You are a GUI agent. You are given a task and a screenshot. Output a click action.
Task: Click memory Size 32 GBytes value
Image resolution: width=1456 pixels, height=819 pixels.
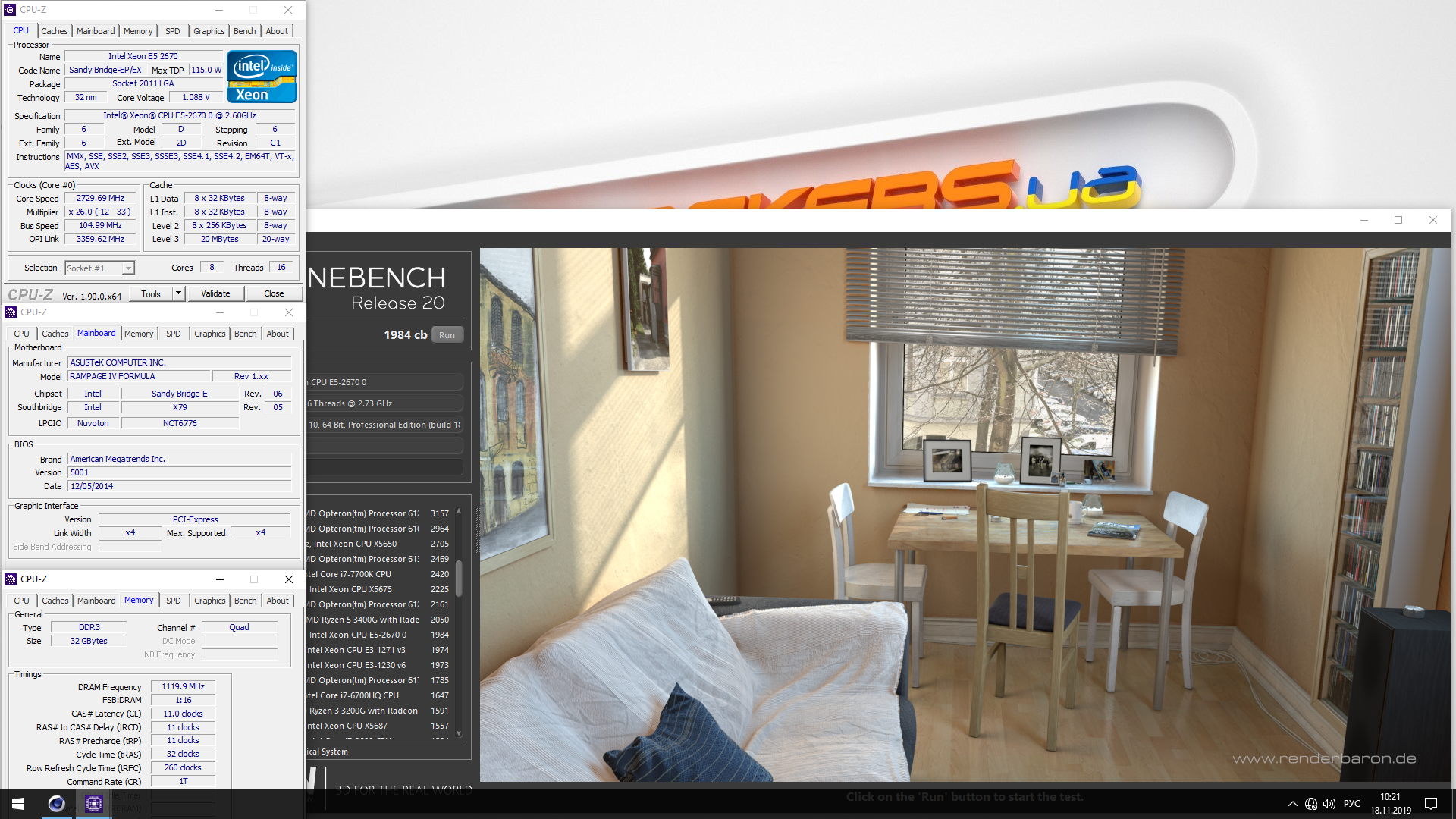pos(89,642)
